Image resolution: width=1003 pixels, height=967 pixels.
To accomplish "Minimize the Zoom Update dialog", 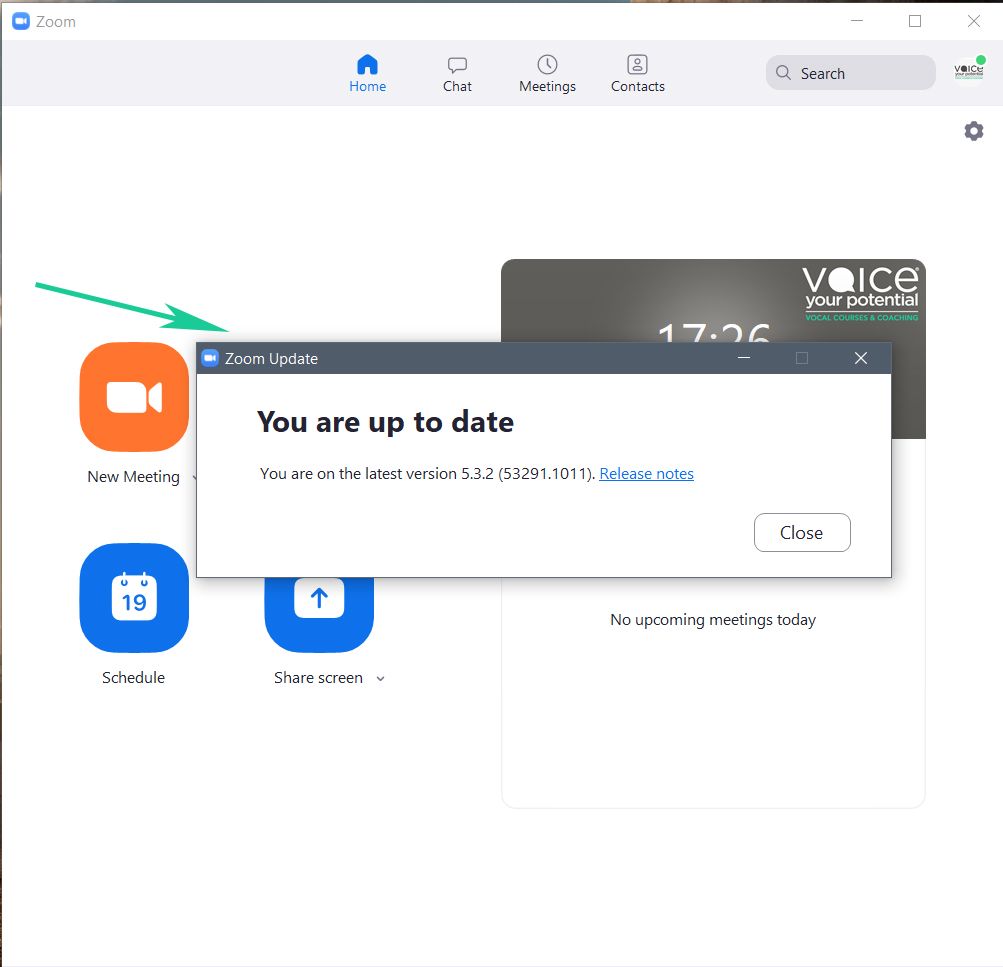I will [x=743, y=358].
